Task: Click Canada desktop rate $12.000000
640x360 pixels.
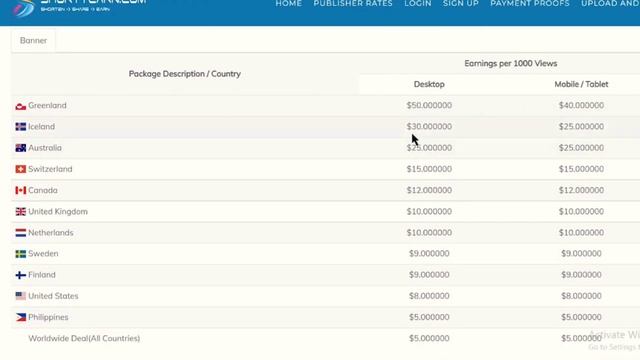Action: coord(429,190)
